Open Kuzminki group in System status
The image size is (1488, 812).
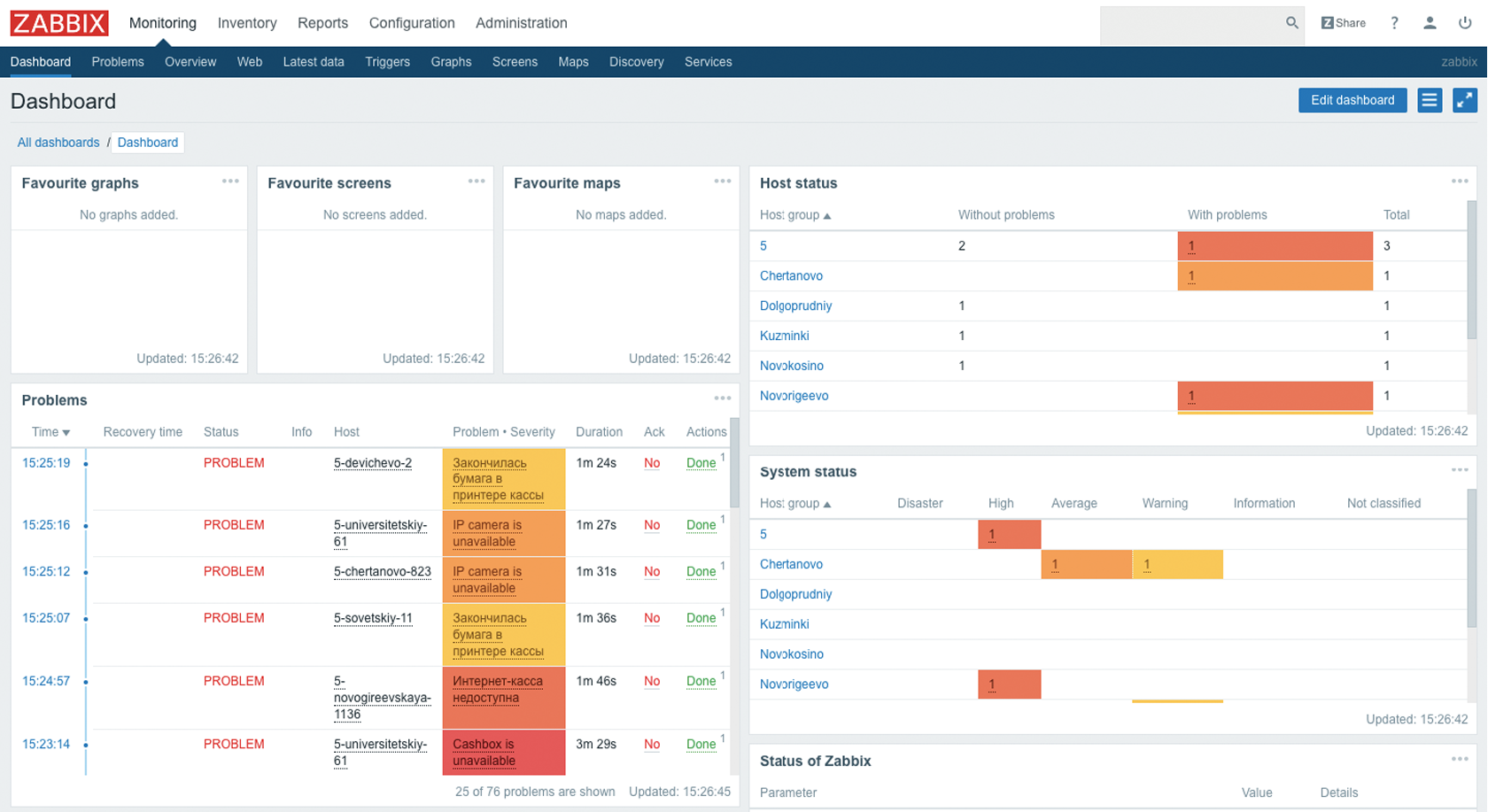[785, 624]
